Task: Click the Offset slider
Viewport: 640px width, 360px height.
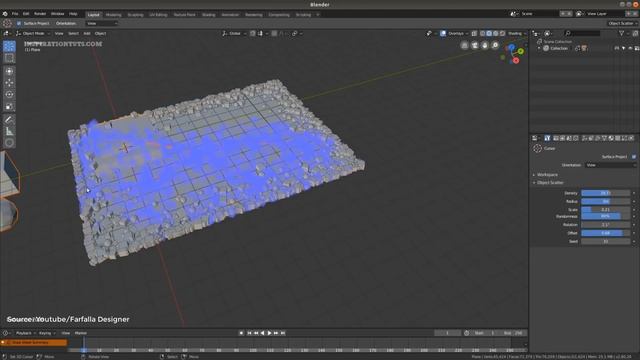Action: pos(606,233)
